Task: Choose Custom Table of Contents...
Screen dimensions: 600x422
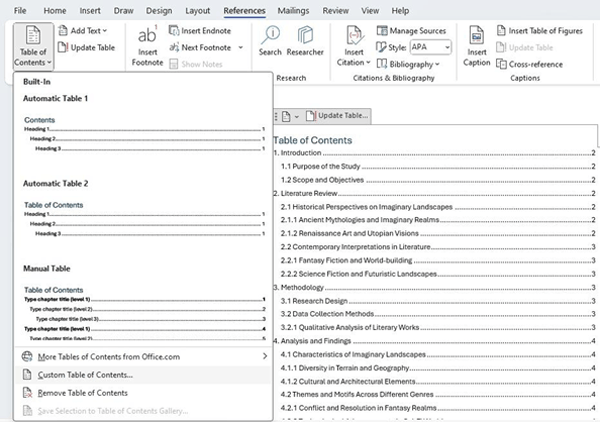Action: click(x=143, y=375)
